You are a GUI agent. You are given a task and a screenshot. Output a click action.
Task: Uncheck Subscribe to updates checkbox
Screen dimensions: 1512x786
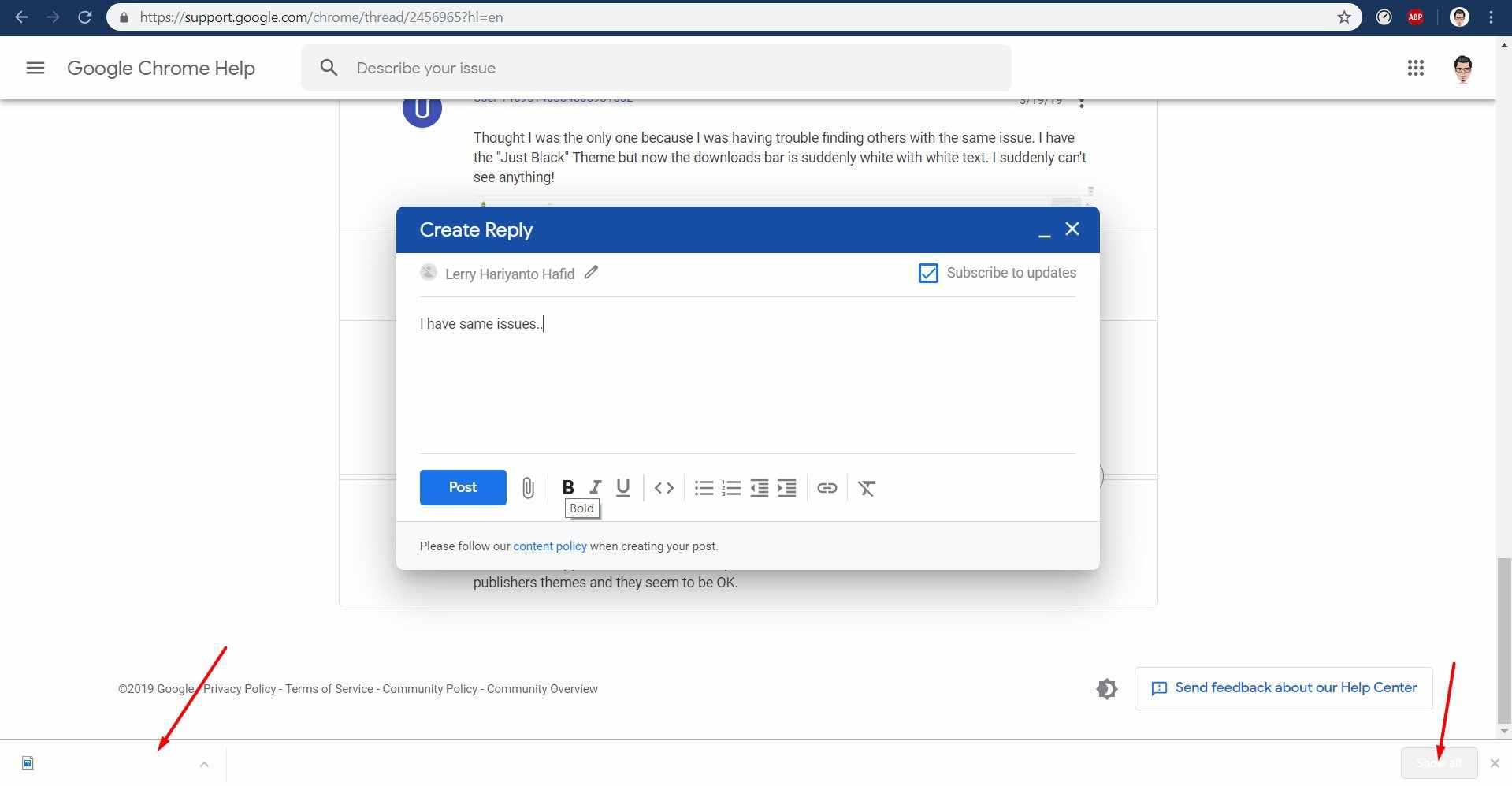[928, 273]
